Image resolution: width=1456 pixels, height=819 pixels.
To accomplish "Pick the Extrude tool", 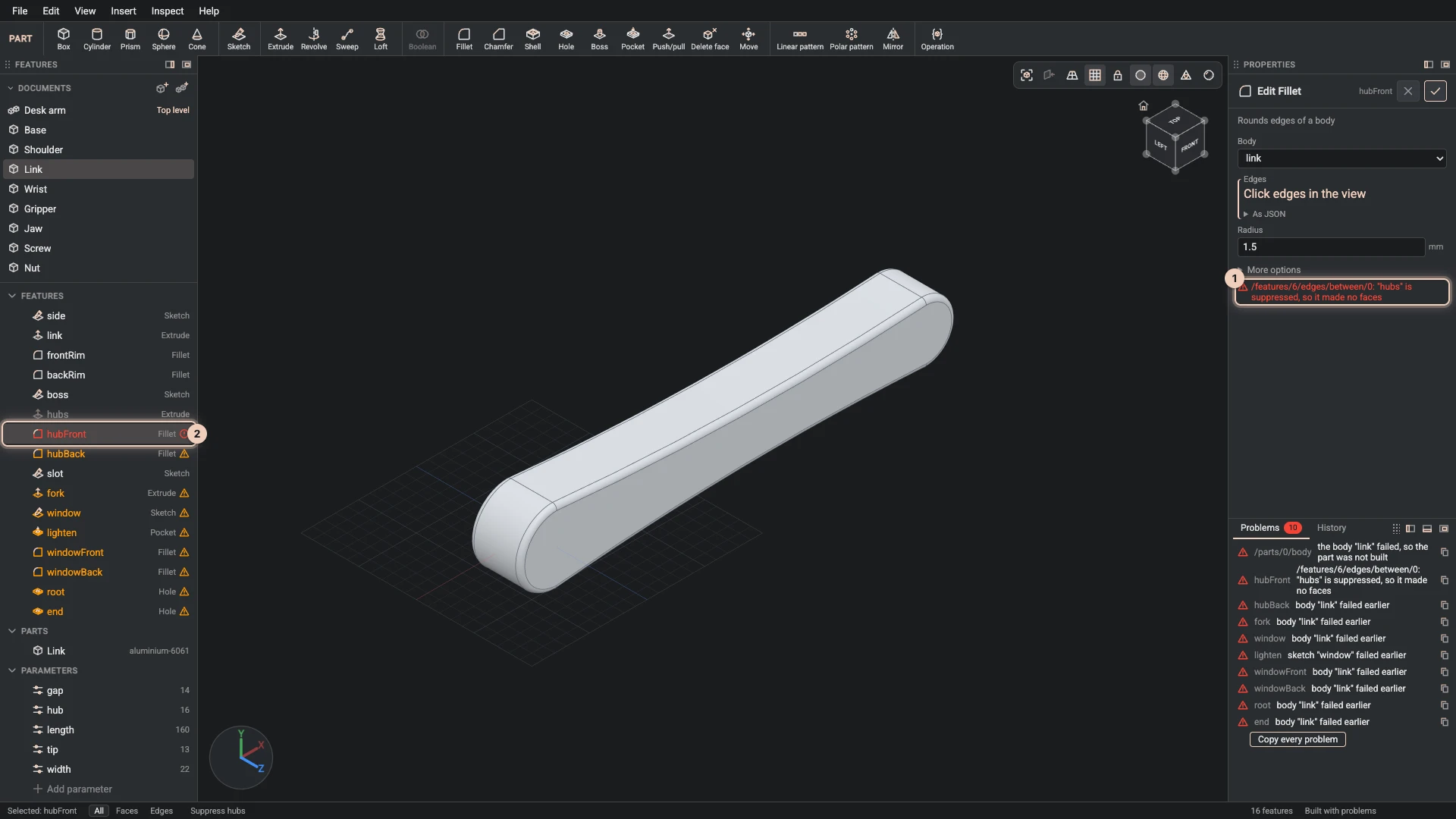I will (x=280, y=39).
